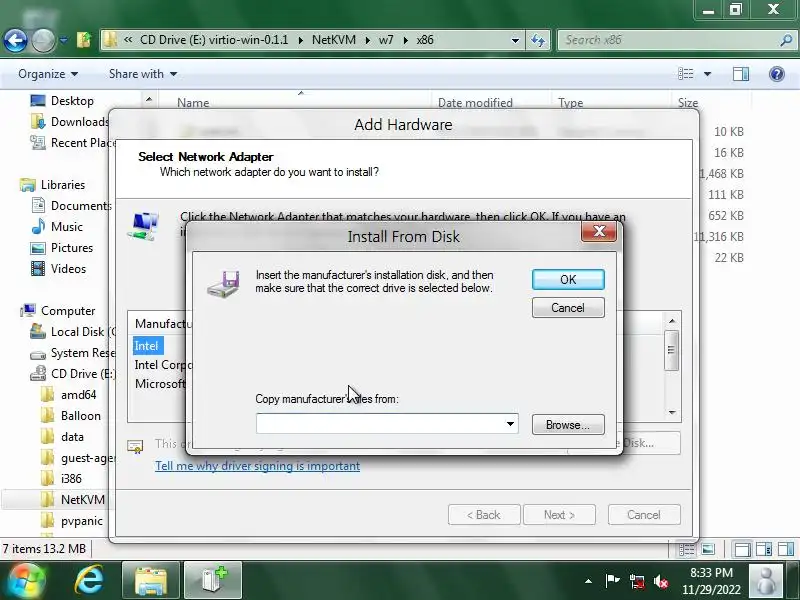Click w7 in the address breadcrumb
This screenshot has width=800, height=600.
[386, 40]
